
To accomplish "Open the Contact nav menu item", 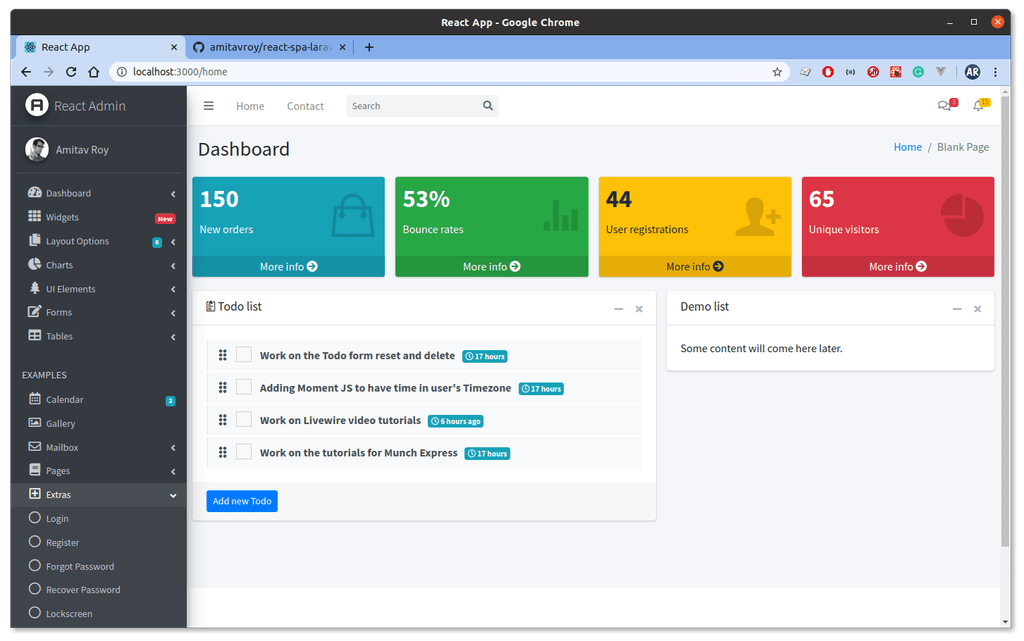I will tap(305, 106).
